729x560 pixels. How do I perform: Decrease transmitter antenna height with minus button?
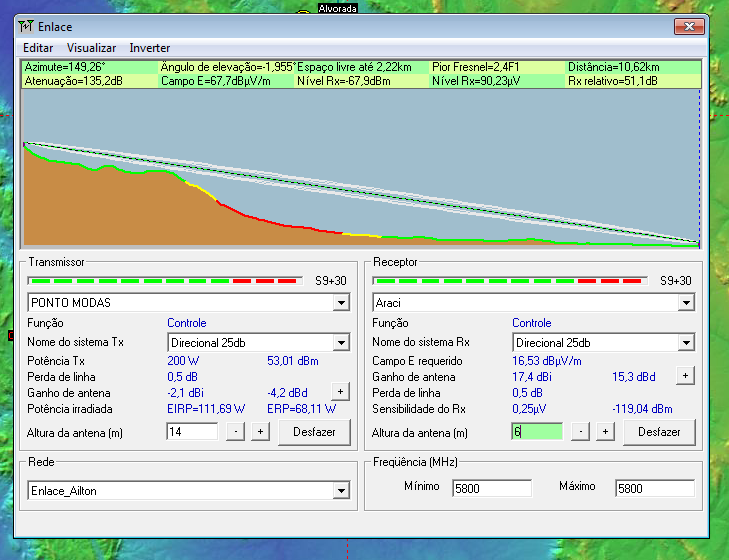coord(235,432)
